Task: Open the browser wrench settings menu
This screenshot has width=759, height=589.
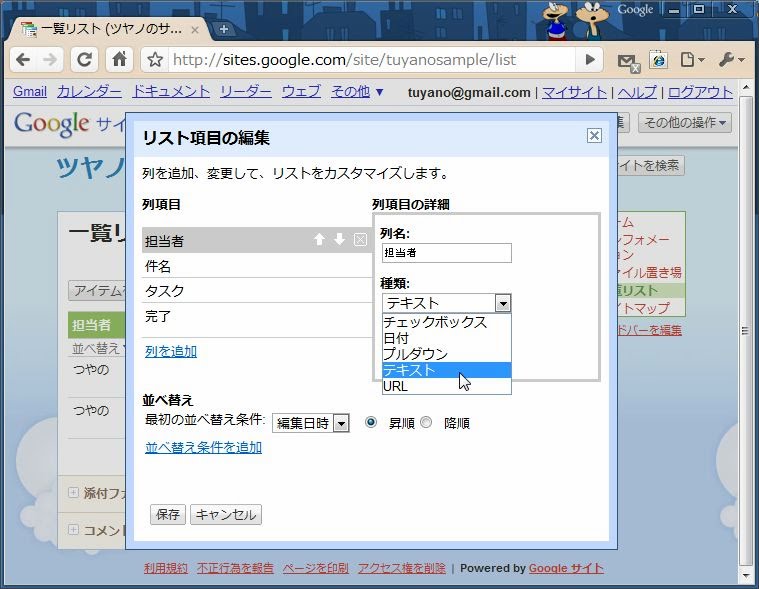Action: pos(727,60)
